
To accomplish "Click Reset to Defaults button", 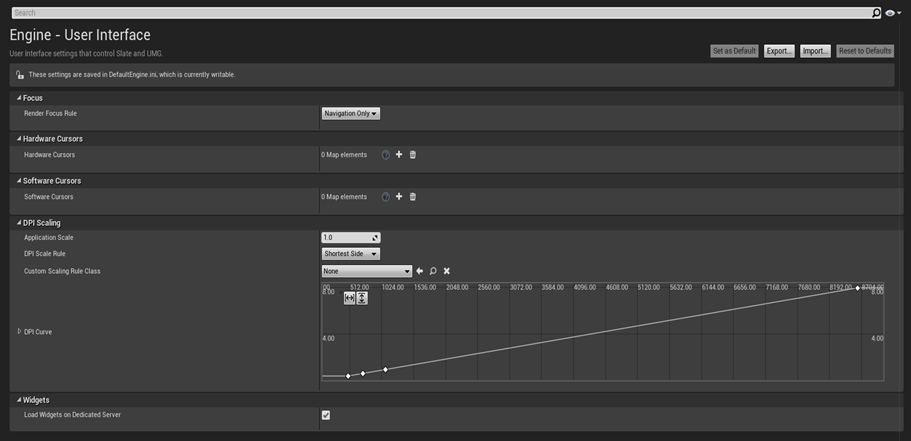I will pyautogui.click(x=865, y=51).
